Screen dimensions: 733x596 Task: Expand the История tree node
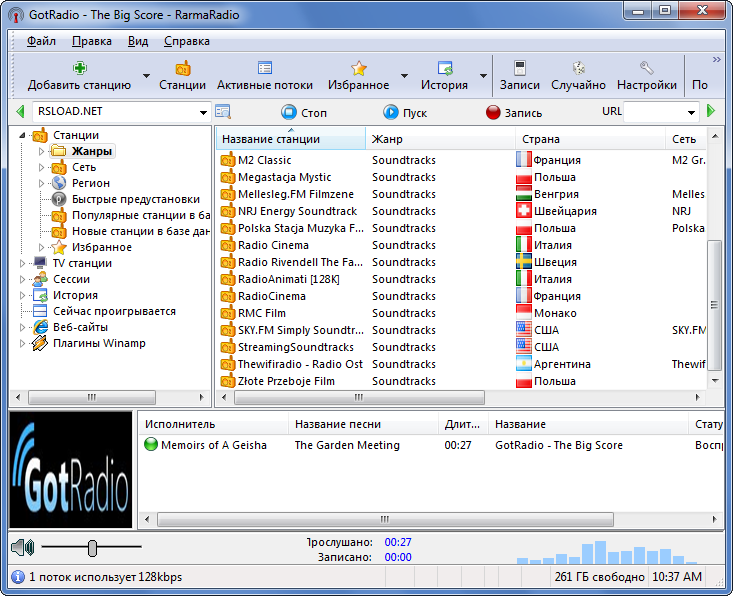pos(22,295)
